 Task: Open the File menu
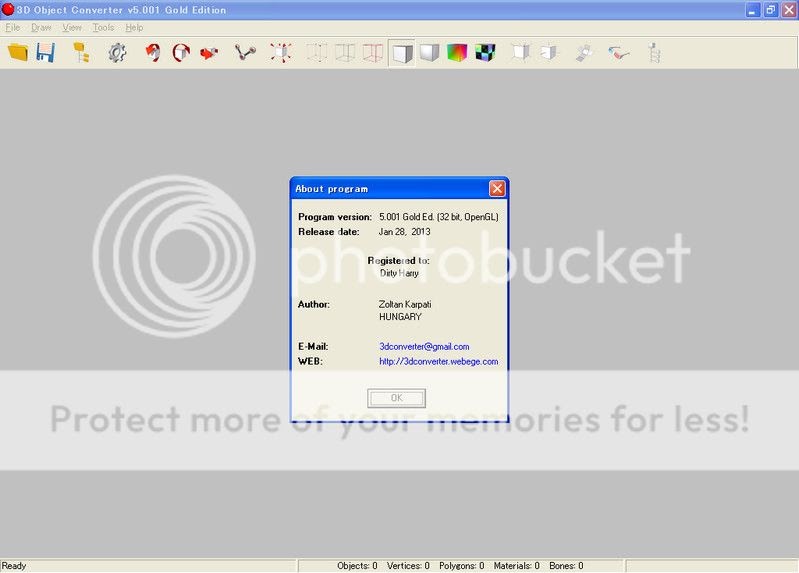pos(13,28)
